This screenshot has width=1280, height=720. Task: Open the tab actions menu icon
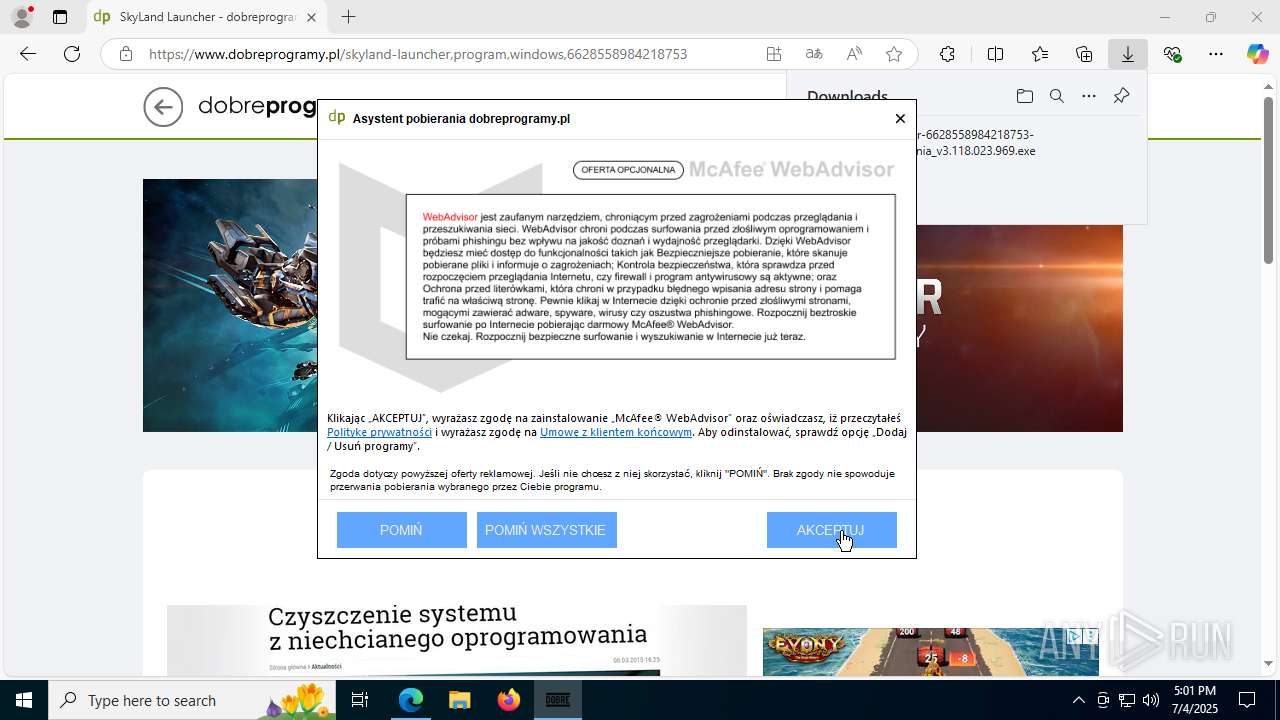[x=60, y=17]
